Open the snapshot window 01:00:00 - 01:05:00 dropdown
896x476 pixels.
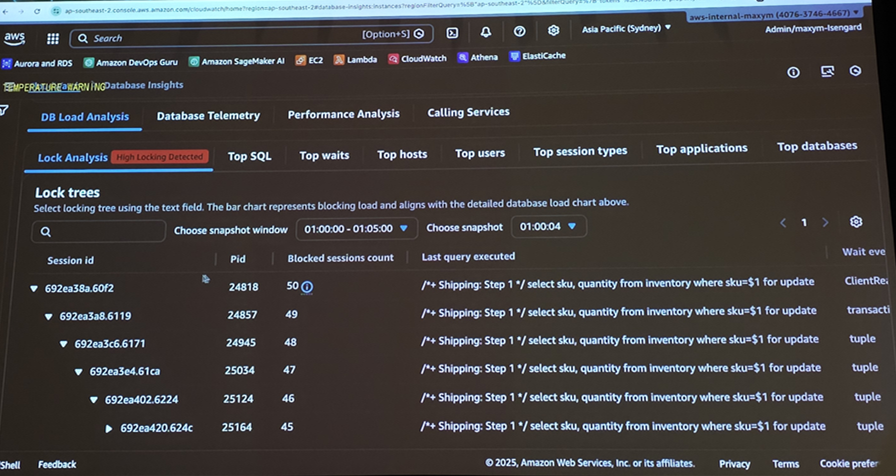coord(357,229)
